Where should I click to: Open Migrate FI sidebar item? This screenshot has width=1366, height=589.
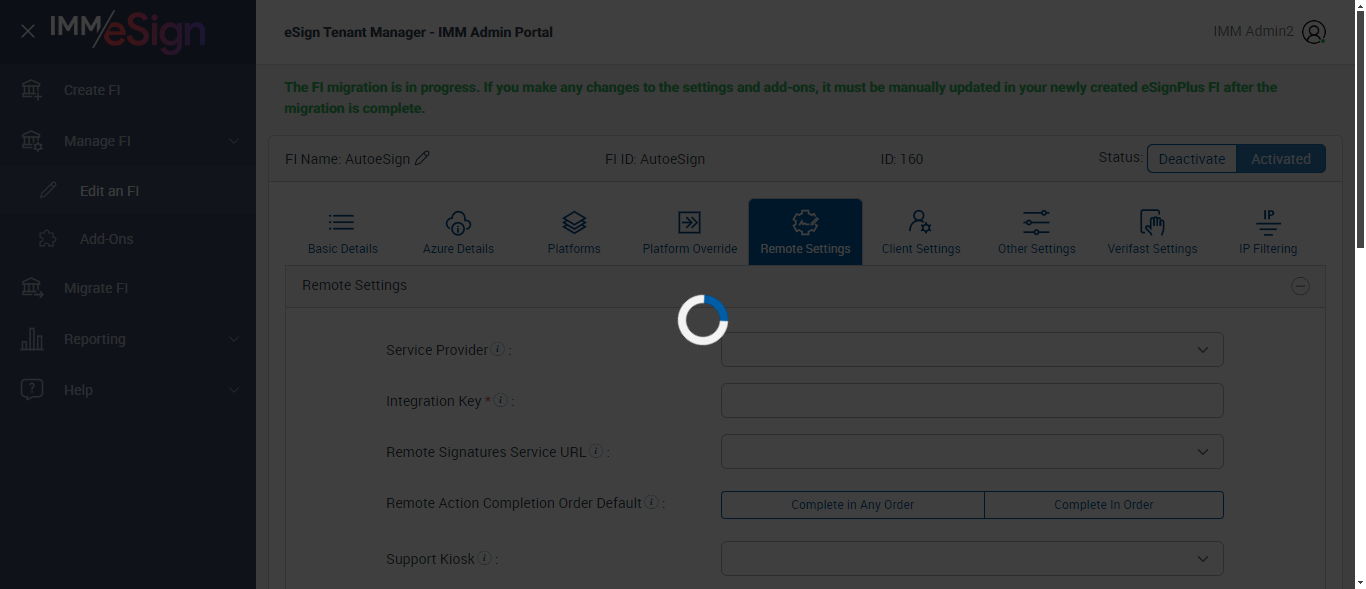(128, 288)
